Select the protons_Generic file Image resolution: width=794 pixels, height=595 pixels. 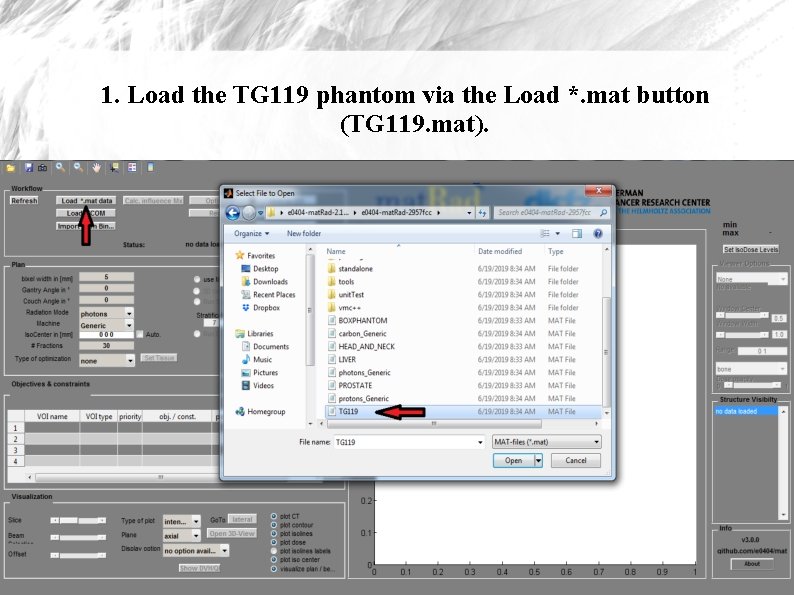[x=462, y=399]
